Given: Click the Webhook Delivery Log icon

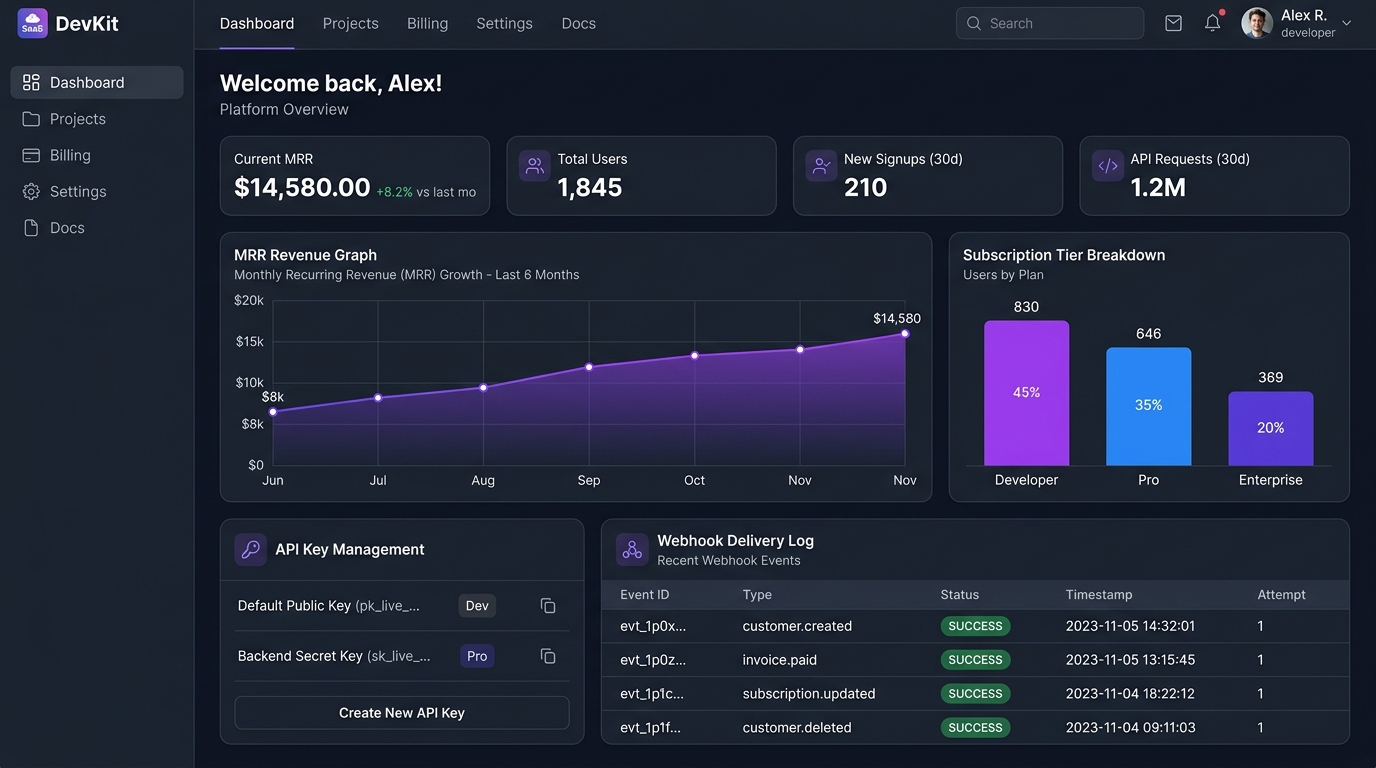Looking at the screenshot, I should point(632,549).
